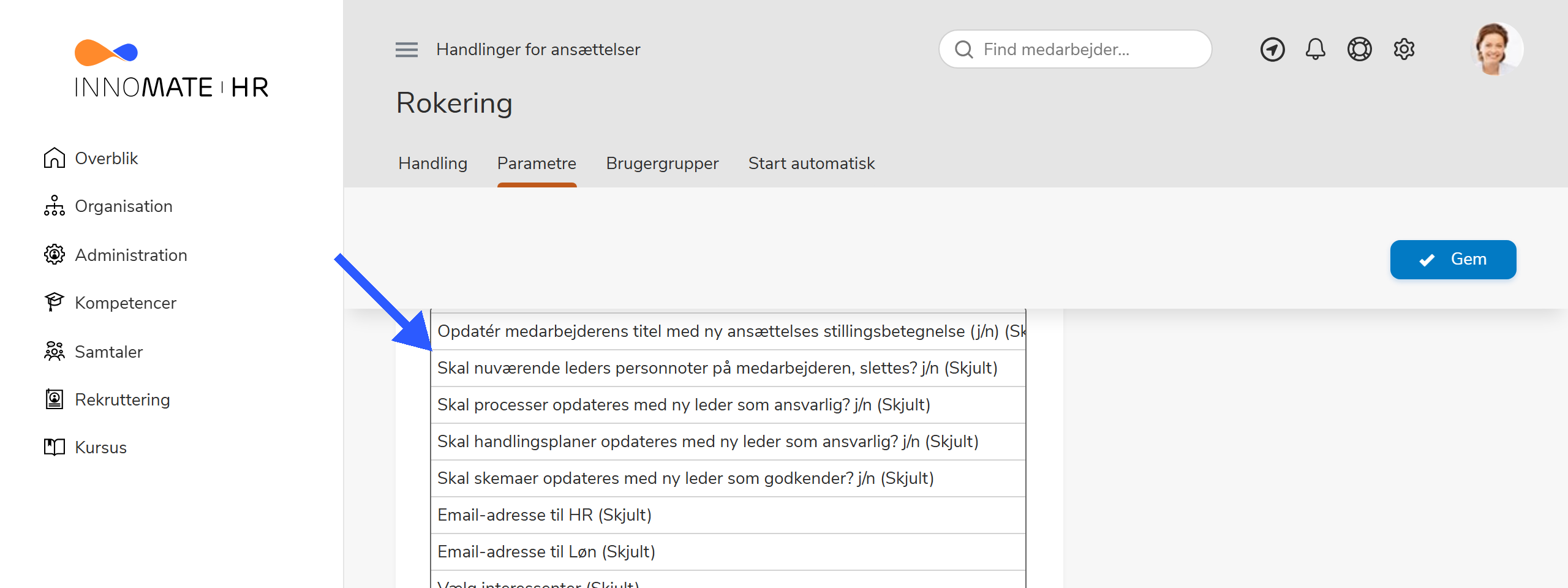Click the notifications bell icon
1568x588 pixels.
(1315, 49)
